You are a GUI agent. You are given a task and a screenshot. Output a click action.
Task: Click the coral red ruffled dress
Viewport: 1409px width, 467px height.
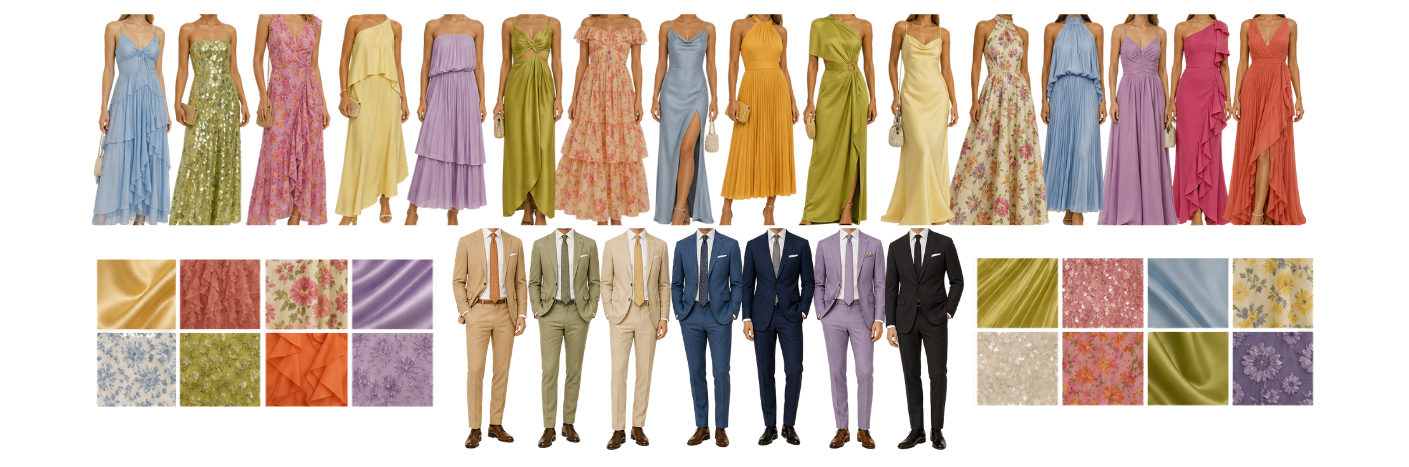tap(1265, 119)
